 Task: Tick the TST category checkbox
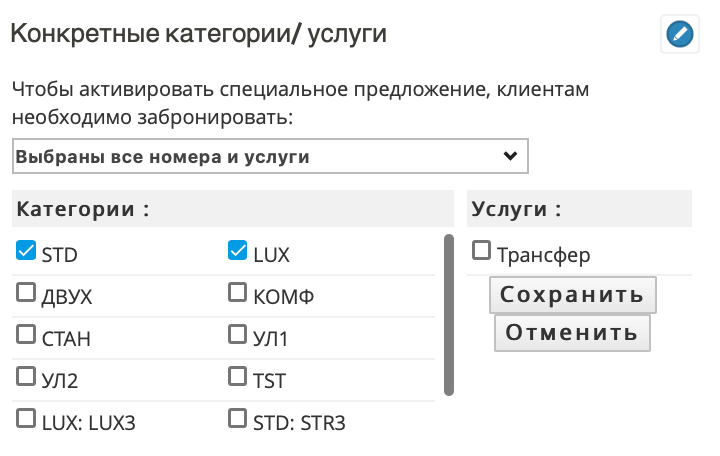[237, 376]
